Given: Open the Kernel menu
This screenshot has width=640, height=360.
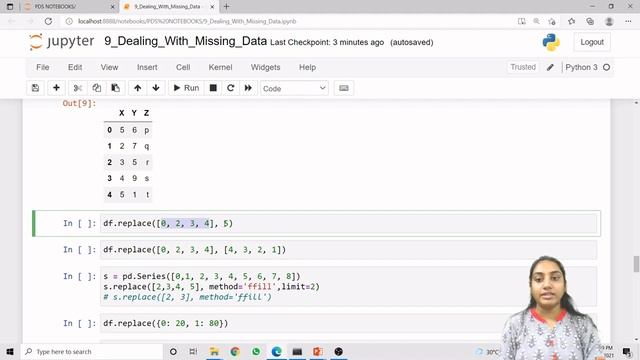Looking at the screenshot, I should [220, 67].
